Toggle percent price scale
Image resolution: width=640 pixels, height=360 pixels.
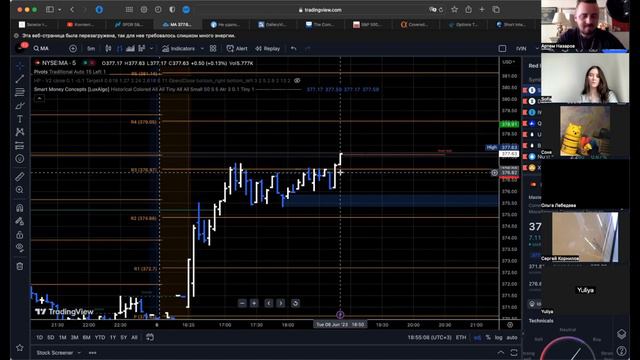488,338
